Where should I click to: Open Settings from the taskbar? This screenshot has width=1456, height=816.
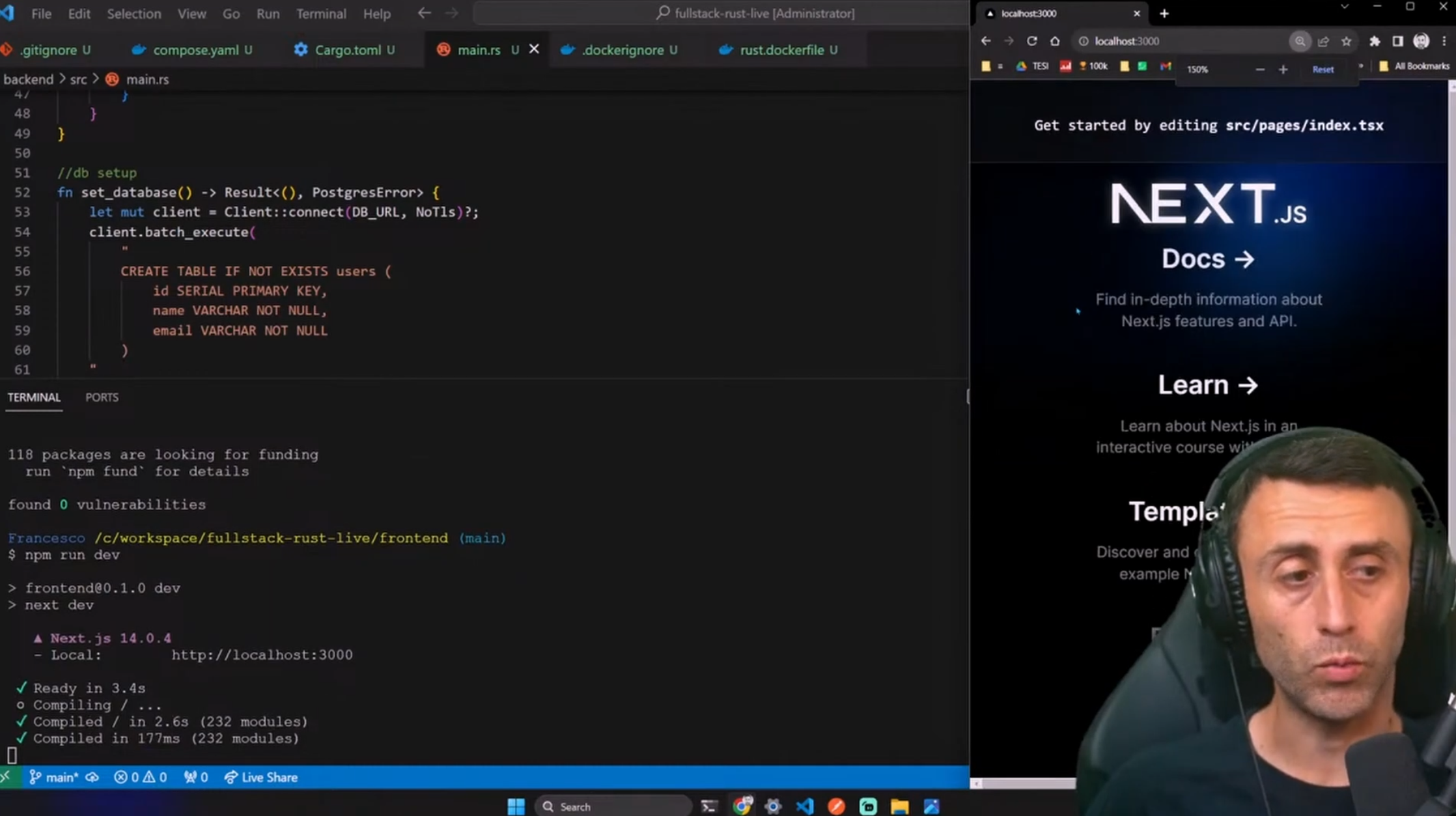pyautogui.click(x=773, y=806)
